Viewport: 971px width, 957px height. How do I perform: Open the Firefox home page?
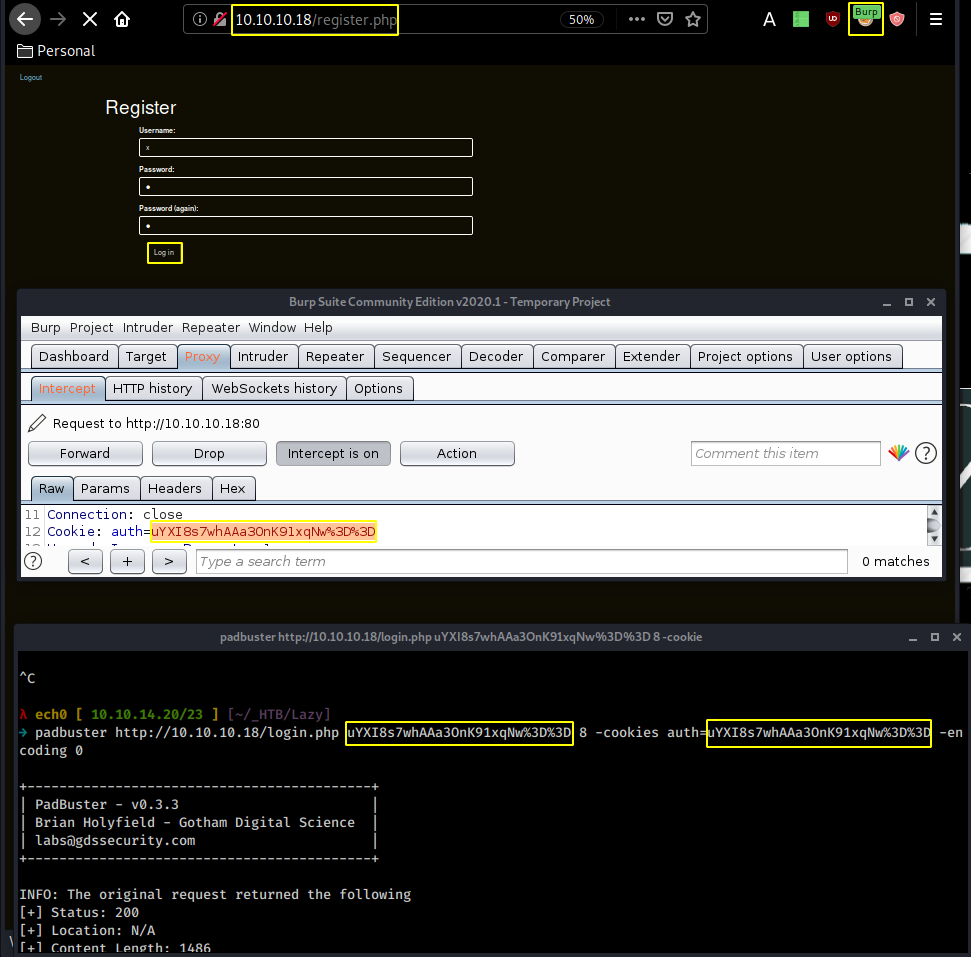point(122,19)
